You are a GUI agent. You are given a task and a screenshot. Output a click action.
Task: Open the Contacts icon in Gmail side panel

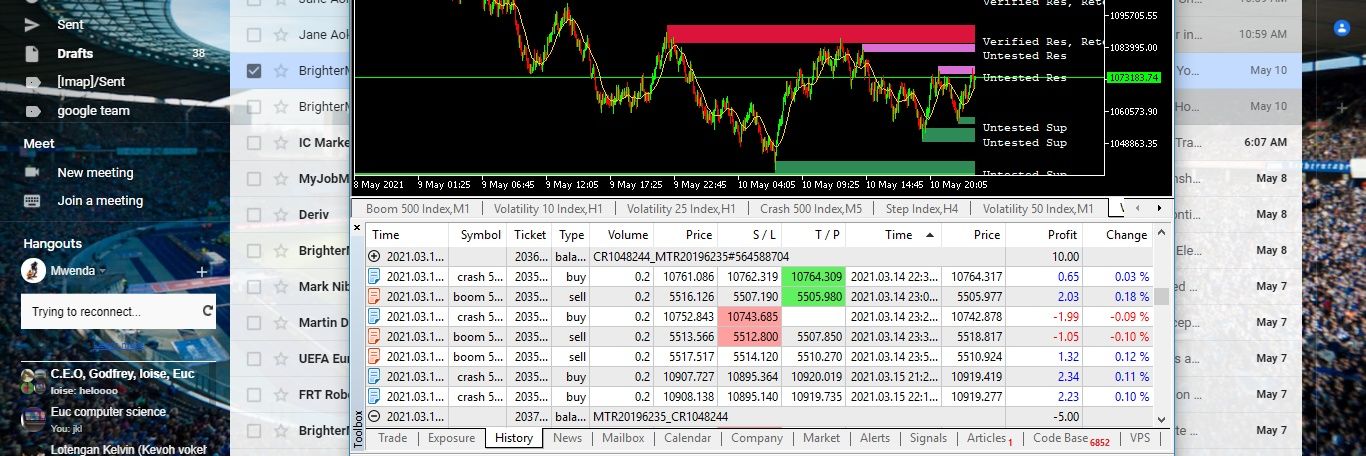click(x=1342, y=28)
